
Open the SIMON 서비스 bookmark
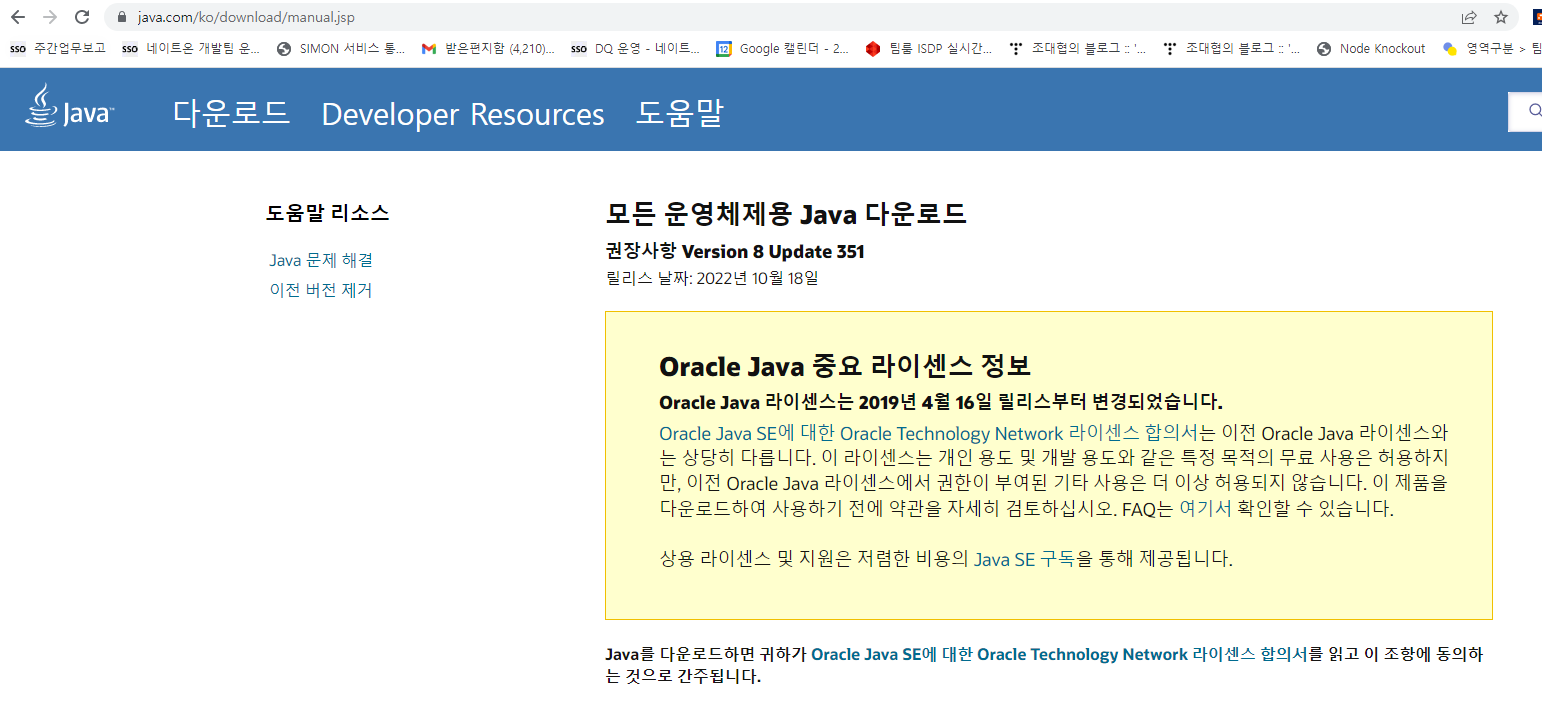pos(341,48)
